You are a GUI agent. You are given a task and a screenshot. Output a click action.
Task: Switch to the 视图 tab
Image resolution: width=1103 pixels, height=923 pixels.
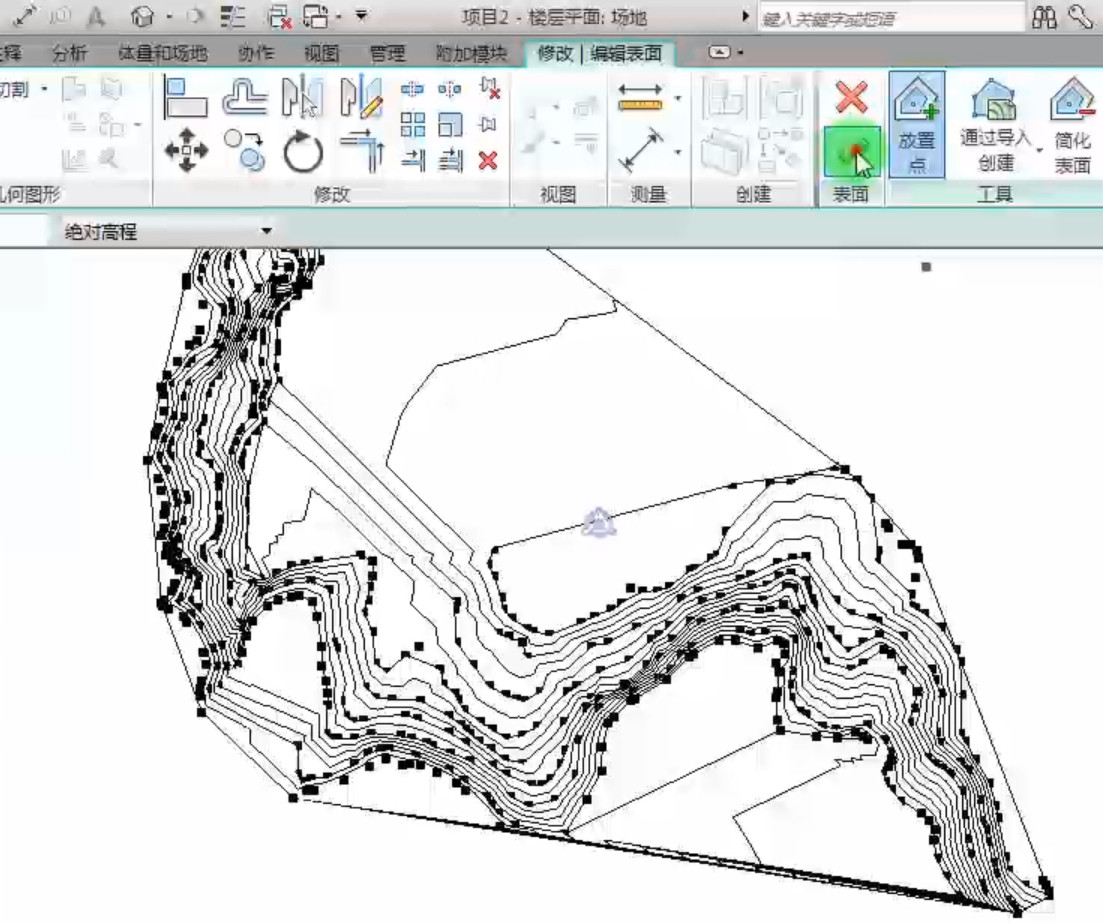[321, 53]
